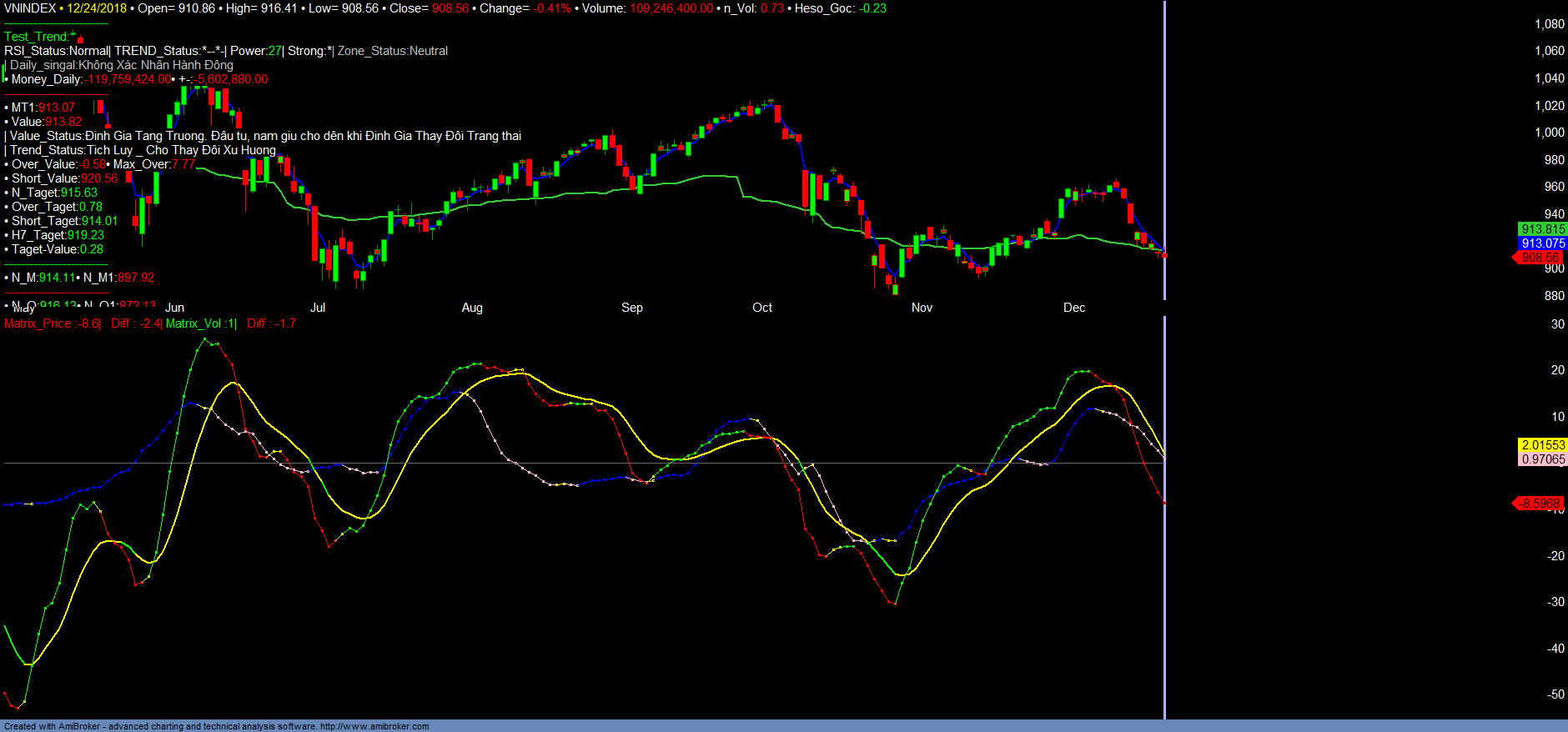The height and width of the screenshot is (732, 1568).
Task: Click the RSI_Status:Normal readout
Action: pyautogui.click(x=56, y=51)
